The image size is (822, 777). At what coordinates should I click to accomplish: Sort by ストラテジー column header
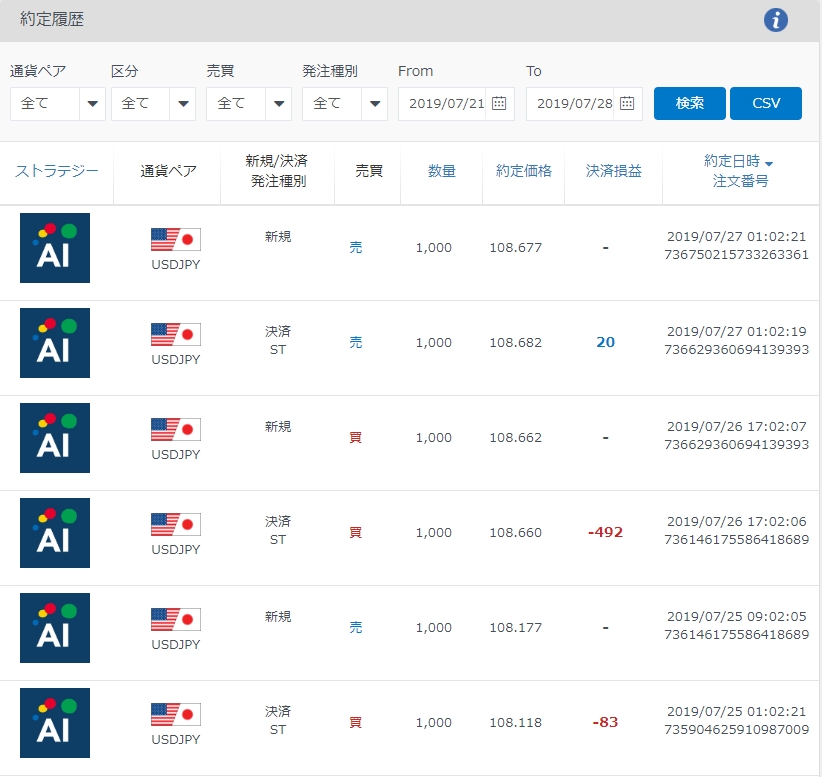(57, 171)
